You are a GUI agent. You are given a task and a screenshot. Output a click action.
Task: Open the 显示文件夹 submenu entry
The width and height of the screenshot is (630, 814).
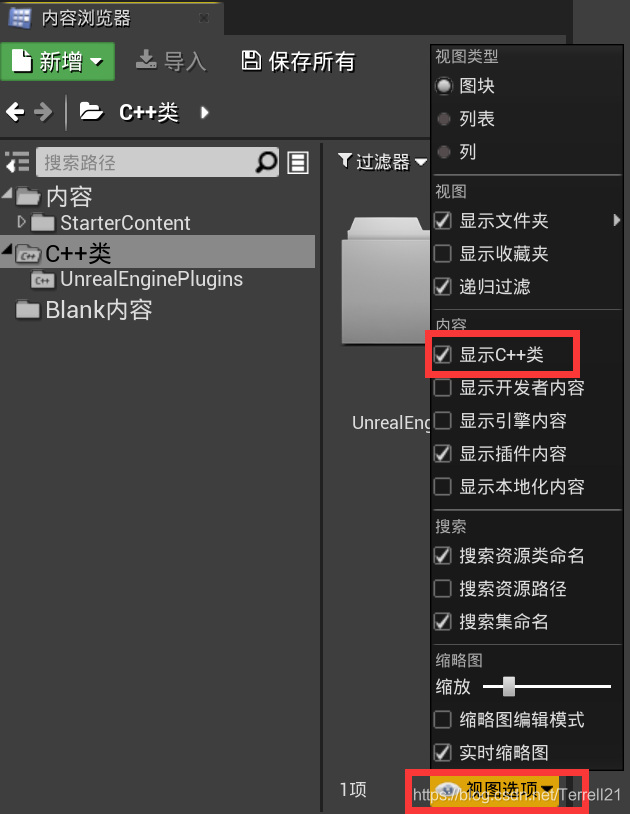(527, 221)
